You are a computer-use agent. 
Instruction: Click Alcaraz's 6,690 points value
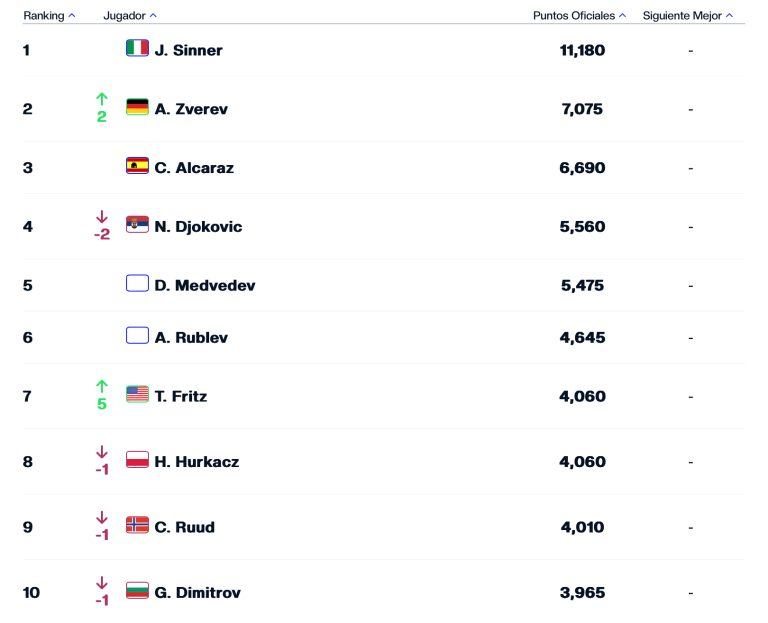point(582,168)
